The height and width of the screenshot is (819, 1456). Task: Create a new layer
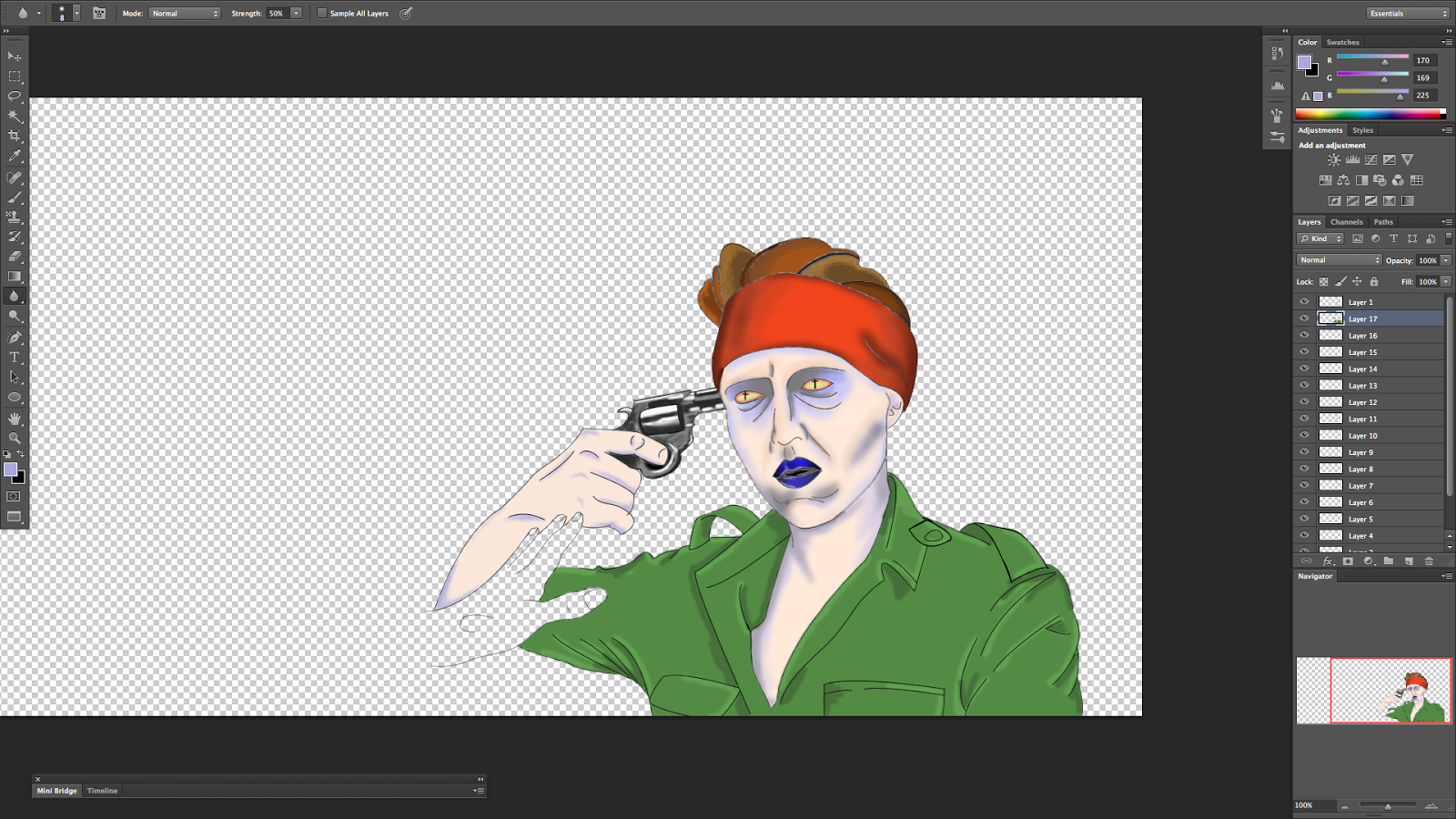(1409, 561)
